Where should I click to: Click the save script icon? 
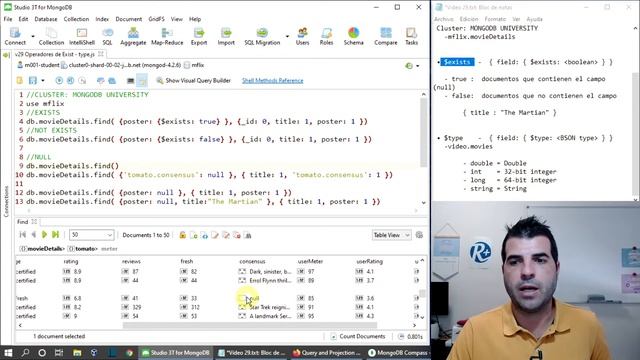tap(33, 80)
